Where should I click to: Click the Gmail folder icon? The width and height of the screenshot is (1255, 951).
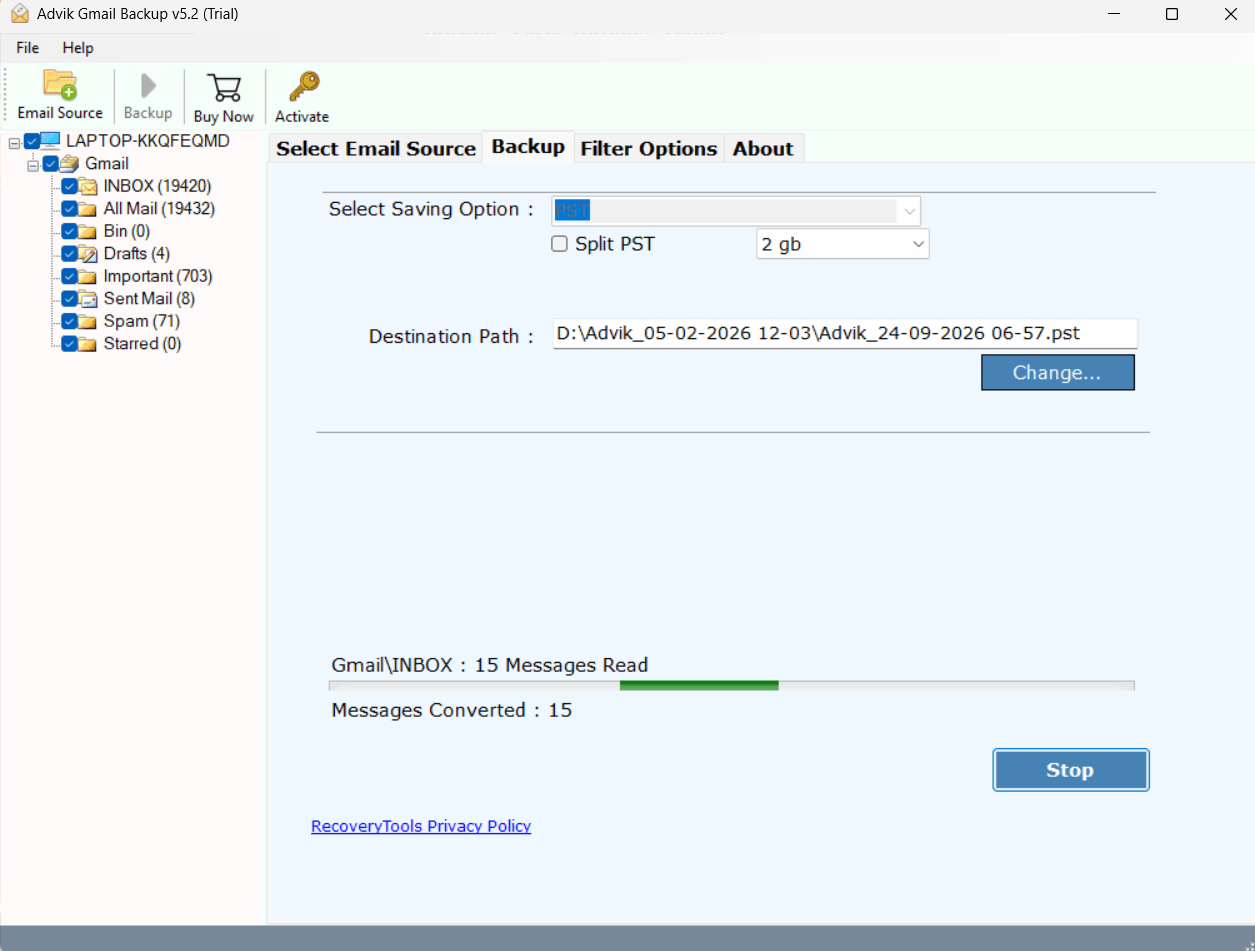pyautogui.click(x=69, y=163)
